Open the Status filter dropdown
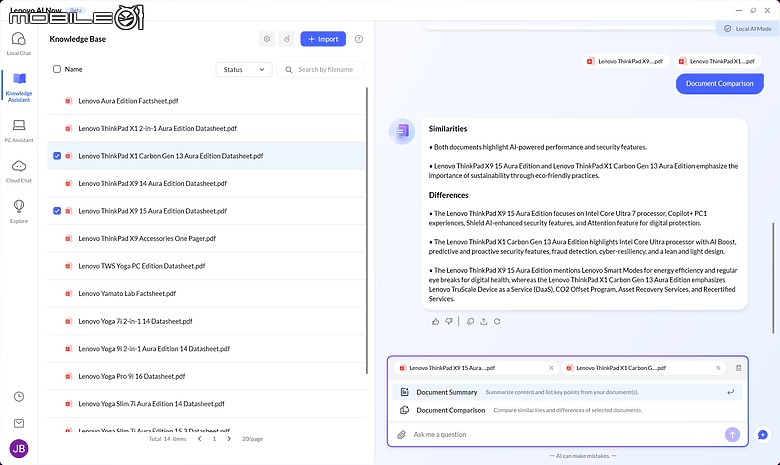The image size is (780, 465). pos(244,70)
